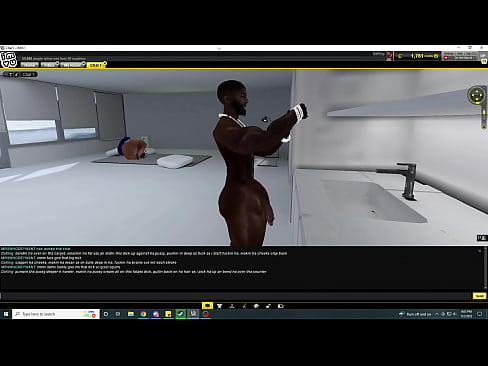Open the graduation cap icon in bottom toolbar

coord(256,306)
